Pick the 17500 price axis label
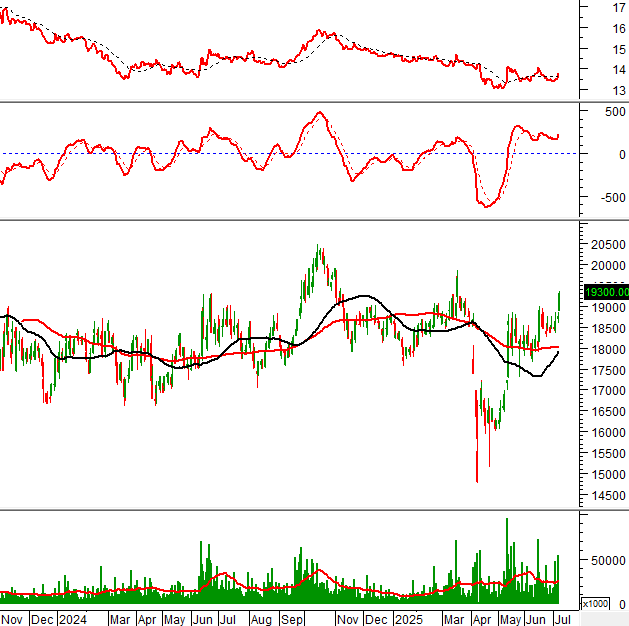The height and width of the screenshot is (626, 629). point(608,370)
